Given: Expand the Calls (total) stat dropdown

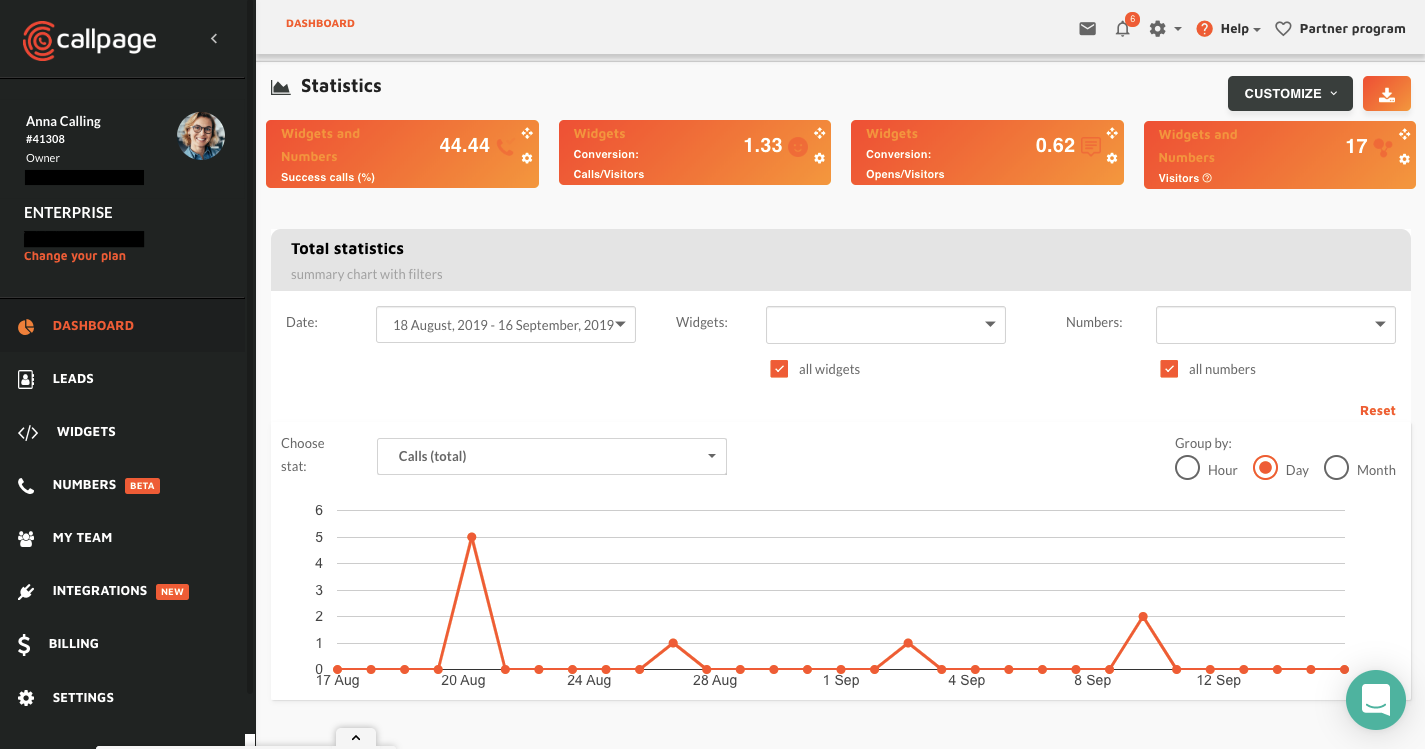Looking at the screenshot, I should pyautogui.click(x=551, y=456).
